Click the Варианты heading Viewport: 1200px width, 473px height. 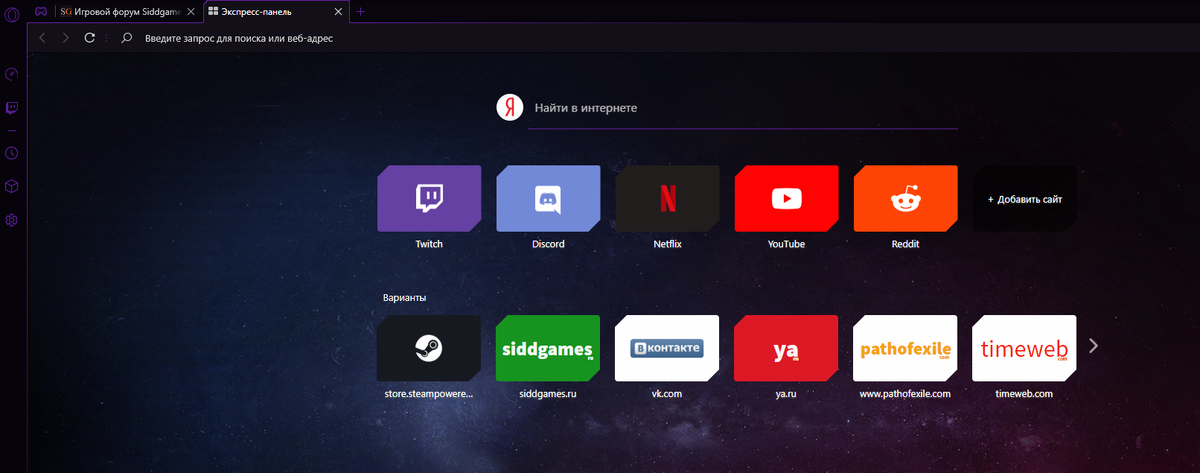click(404, 298)
